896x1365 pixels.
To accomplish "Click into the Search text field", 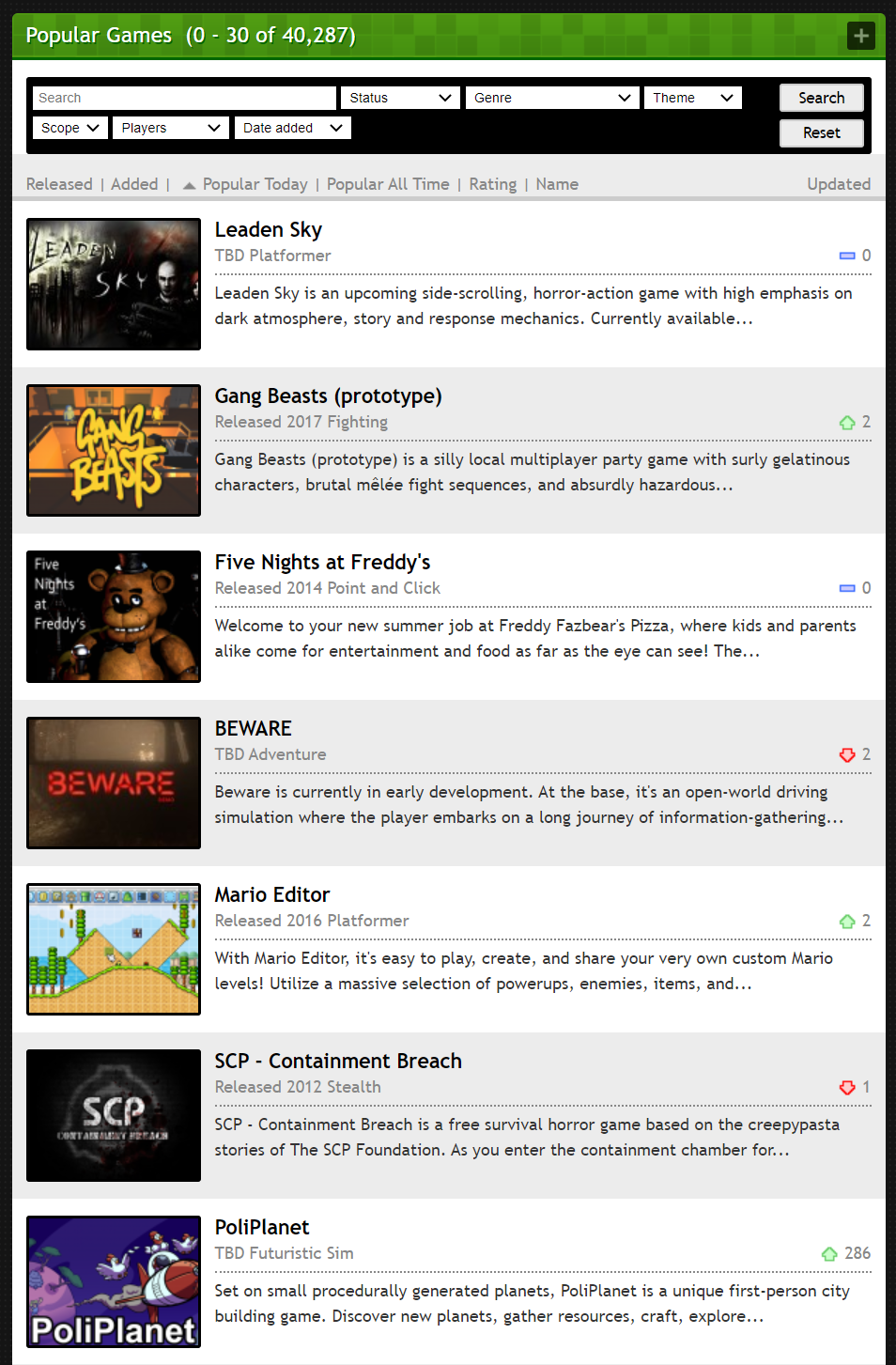I will click(x=184, y=98).
